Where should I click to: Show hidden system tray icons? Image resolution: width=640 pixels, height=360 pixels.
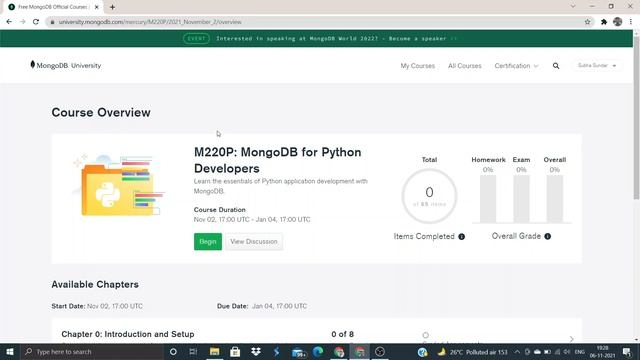(x=517, y=351)
